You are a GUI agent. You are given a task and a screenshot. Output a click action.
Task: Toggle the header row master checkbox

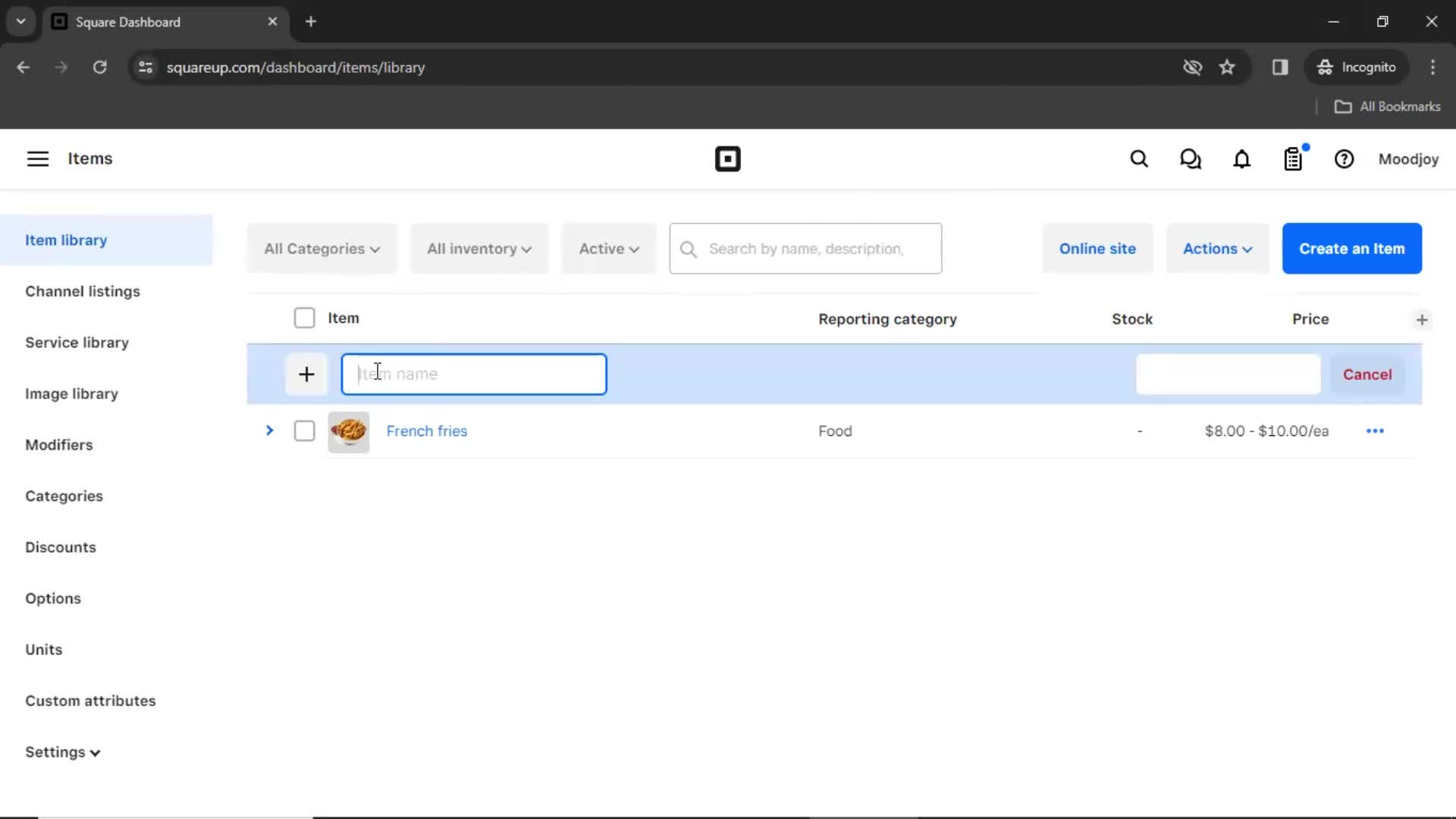pos(305,318)
